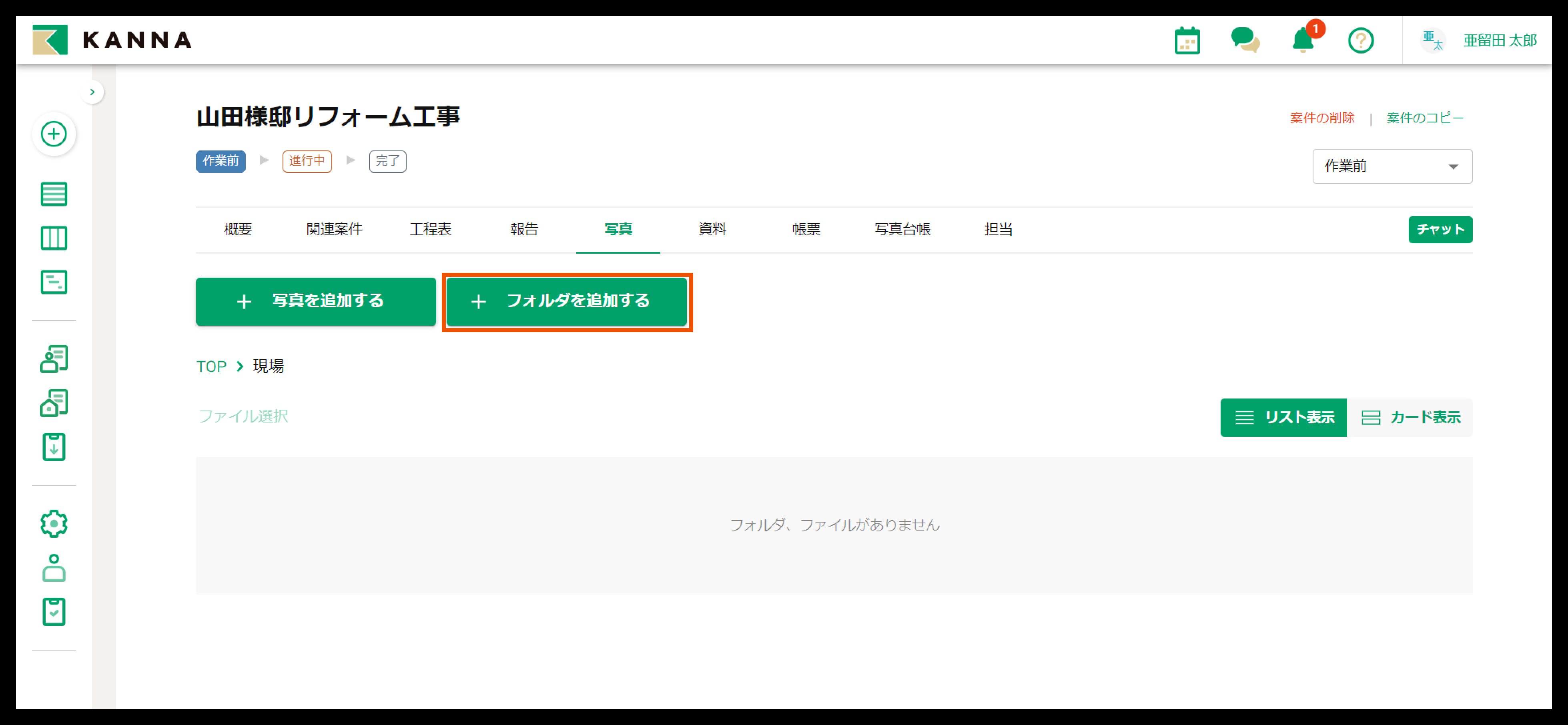Screen dimensions: 1568x725
Task: Open the help question mark icon
Action: point(1360,41)
